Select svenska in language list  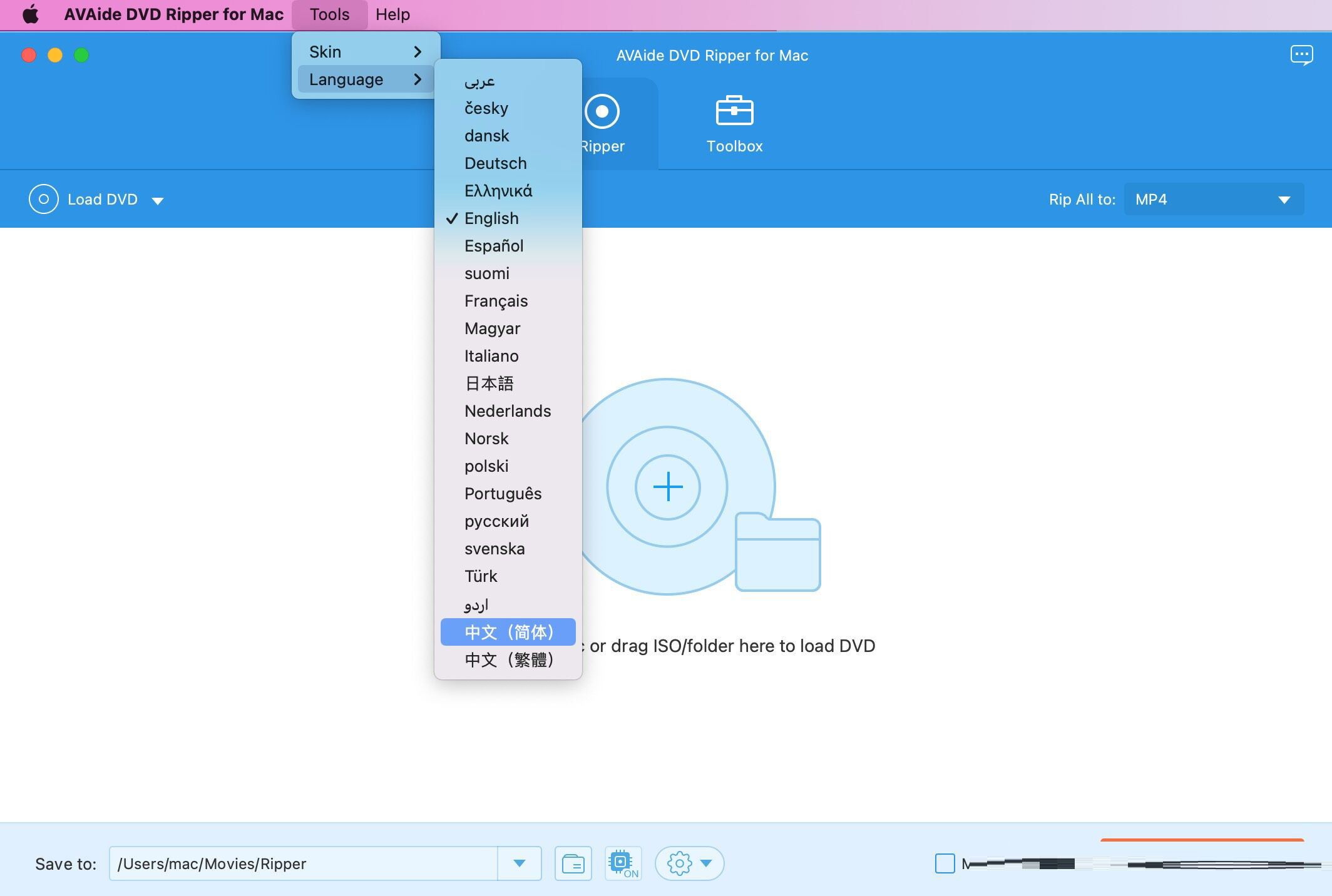pos(508,549)
